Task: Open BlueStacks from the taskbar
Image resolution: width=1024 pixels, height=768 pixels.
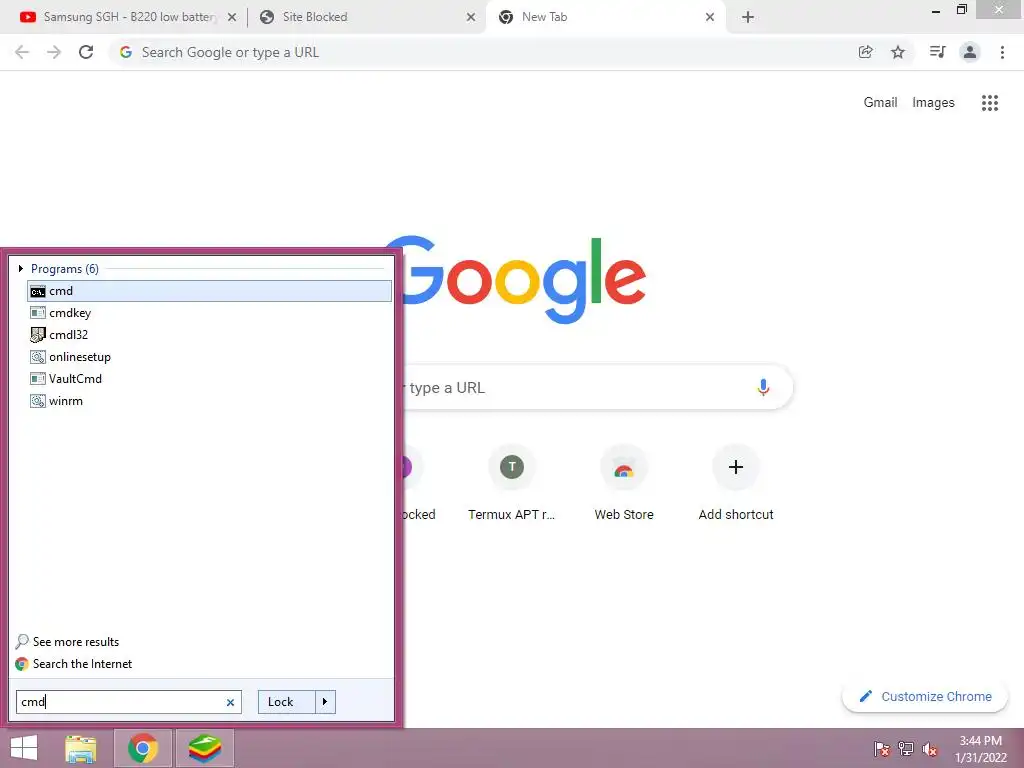Action: click(x=204, y=748)
